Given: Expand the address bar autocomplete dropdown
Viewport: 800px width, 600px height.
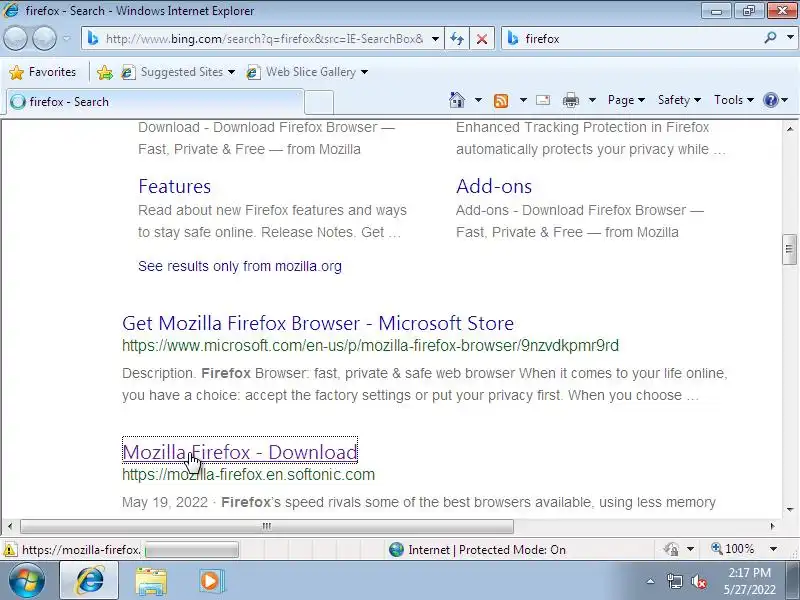Looking at the screenshot, I should pos(435,39).
